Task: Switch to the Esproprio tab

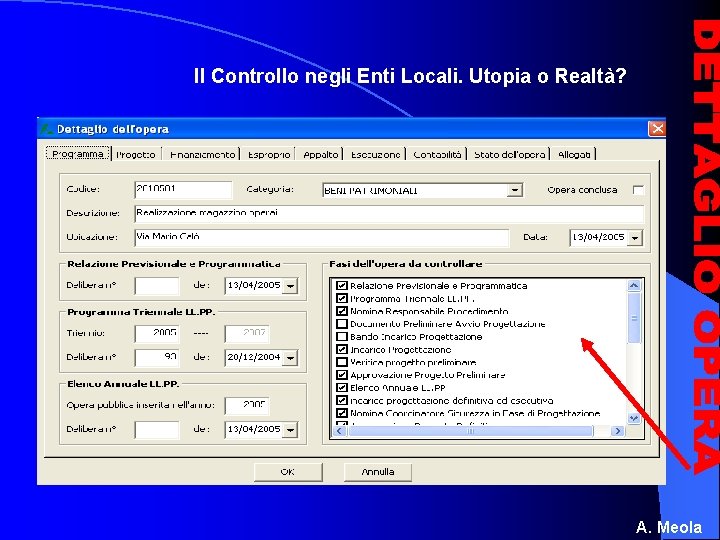Action: click(x=269, y=155)
